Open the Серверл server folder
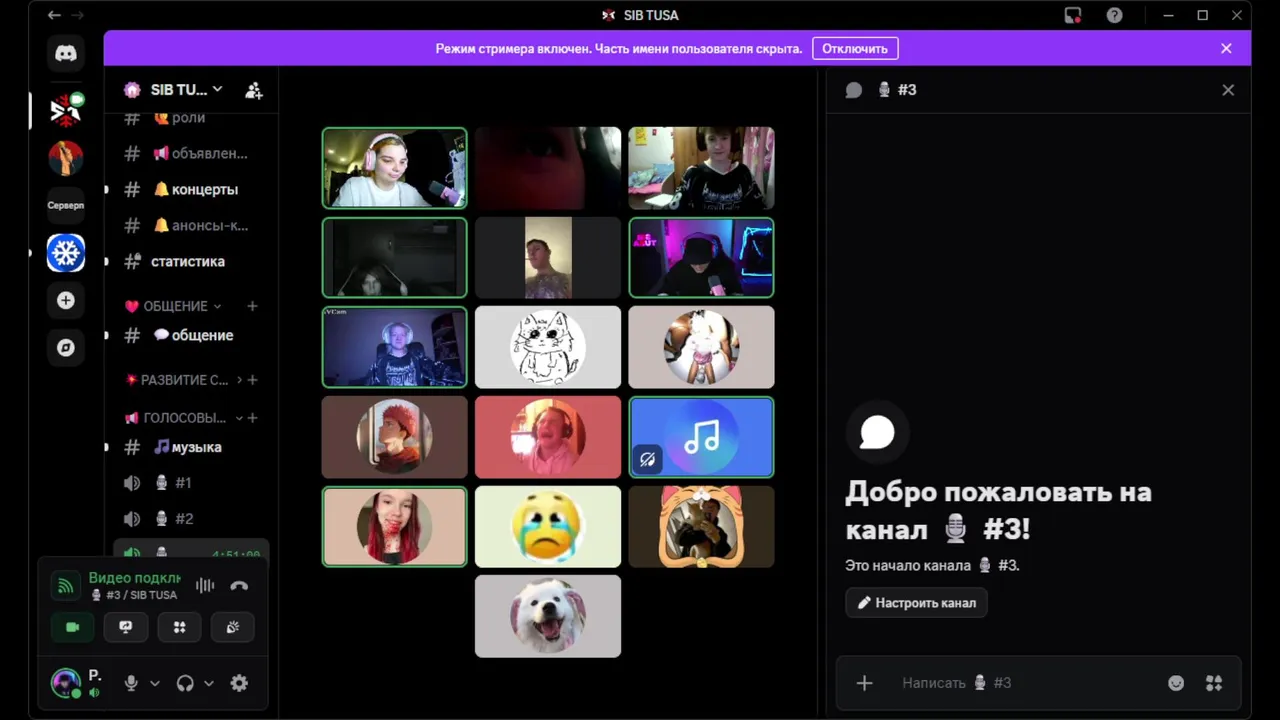The height and width of the screenshot is (720, 1280). pyautogui.click(x=66, y=205)
